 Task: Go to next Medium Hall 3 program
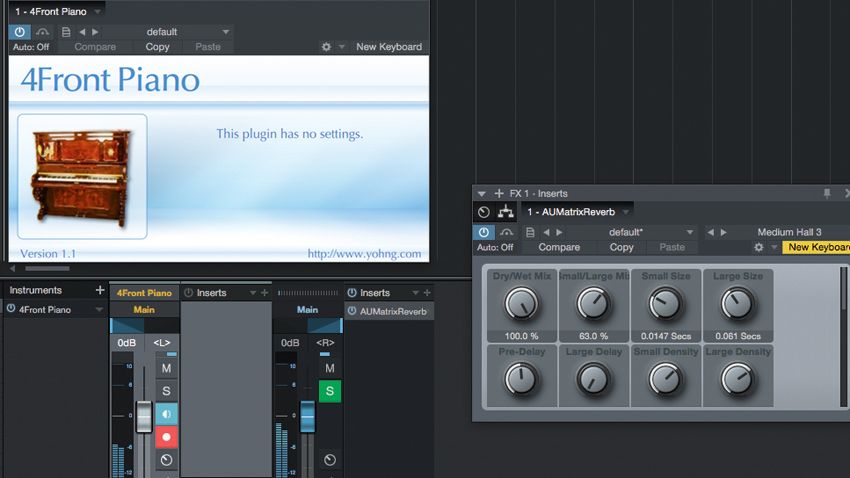pos(724,232)
